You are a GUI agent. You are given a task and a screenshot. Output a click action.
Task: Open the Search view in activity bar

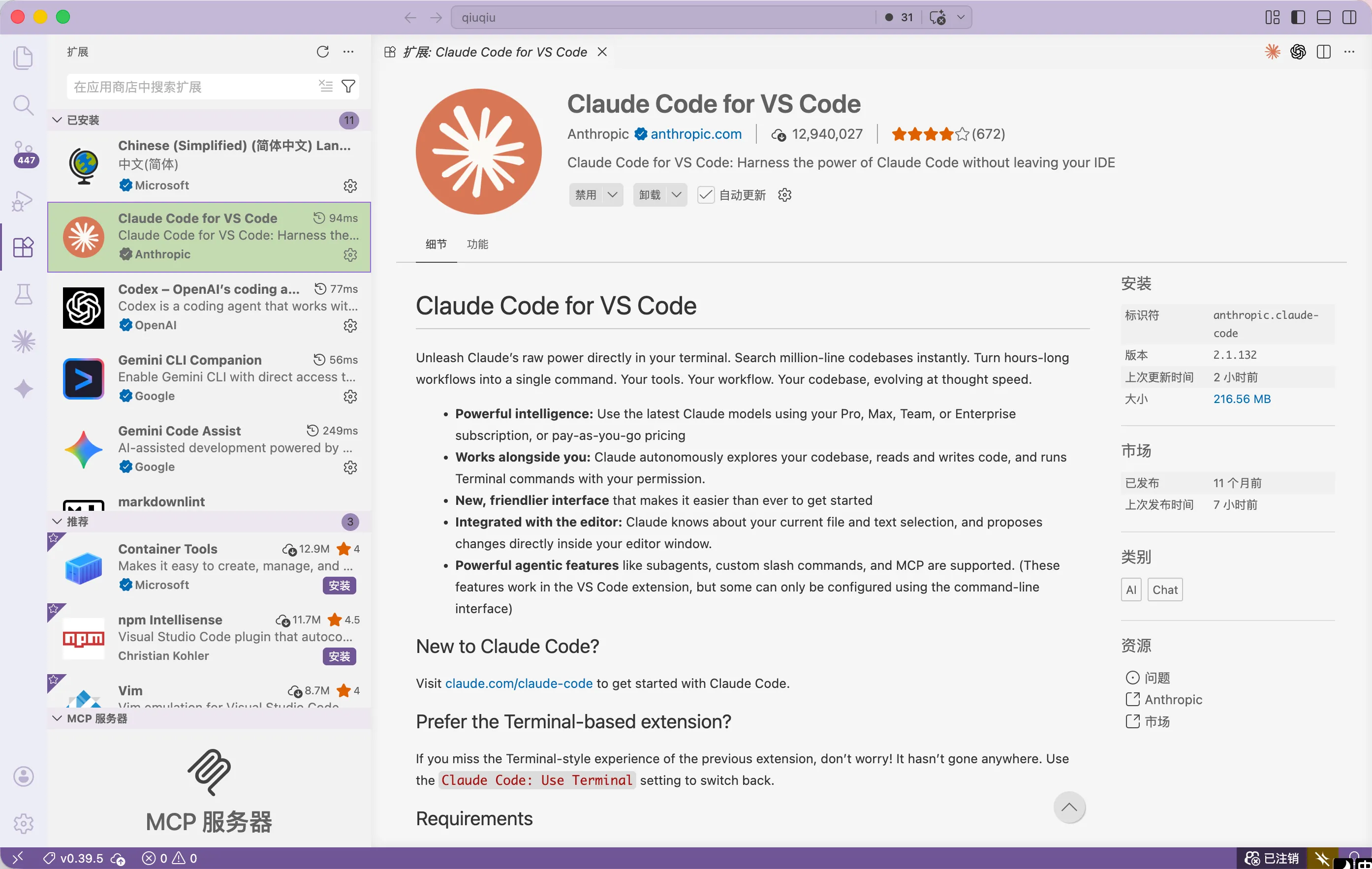23,105
